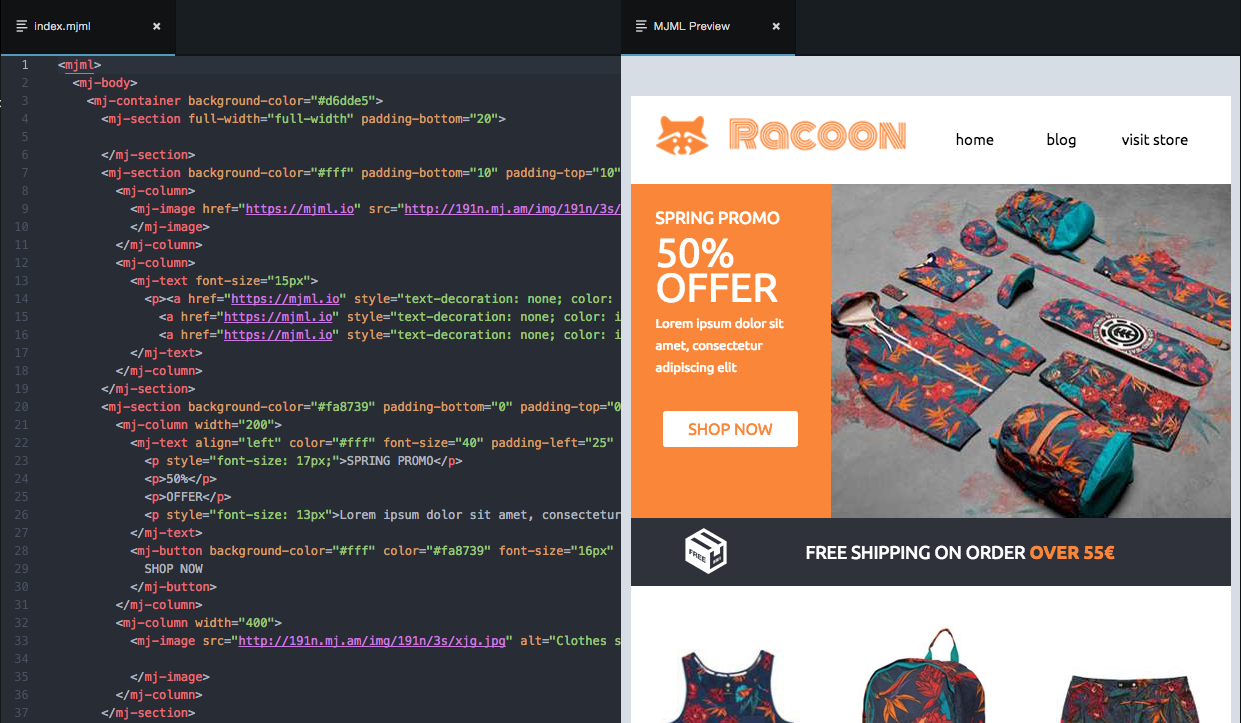The width and height of the screenshot is (1241, 723).
Task: Click closing </mj-image> on line 35
Action: click(170, 677)
